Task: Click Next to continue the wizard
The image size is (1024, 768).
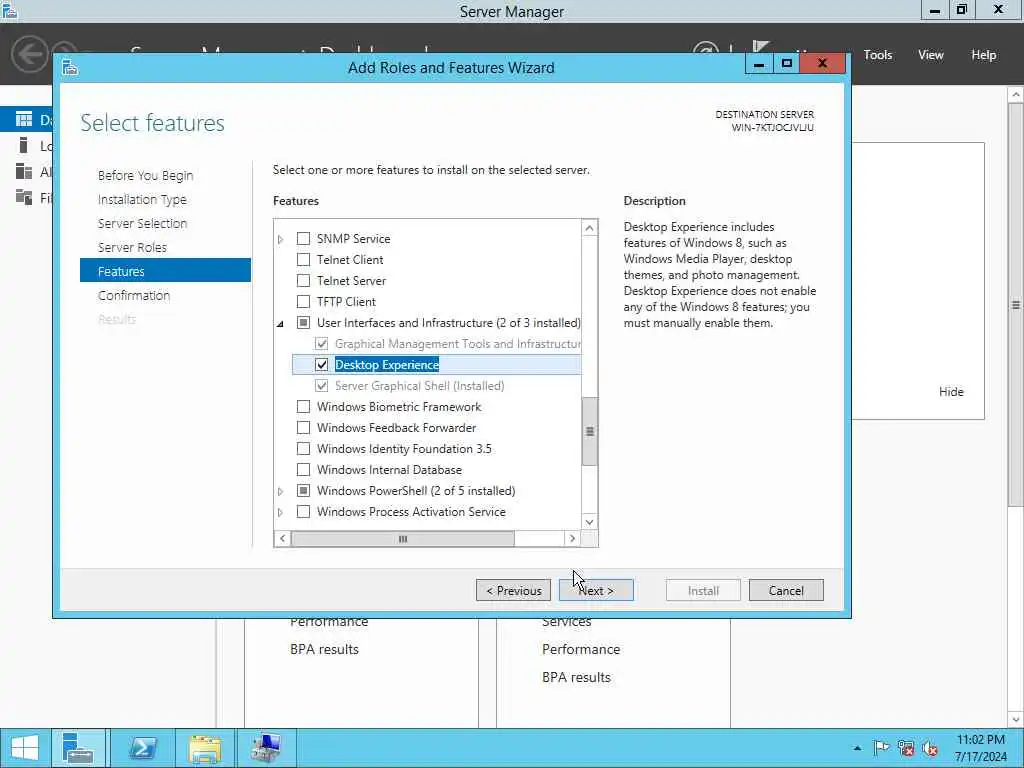Action: click(596, 590)
